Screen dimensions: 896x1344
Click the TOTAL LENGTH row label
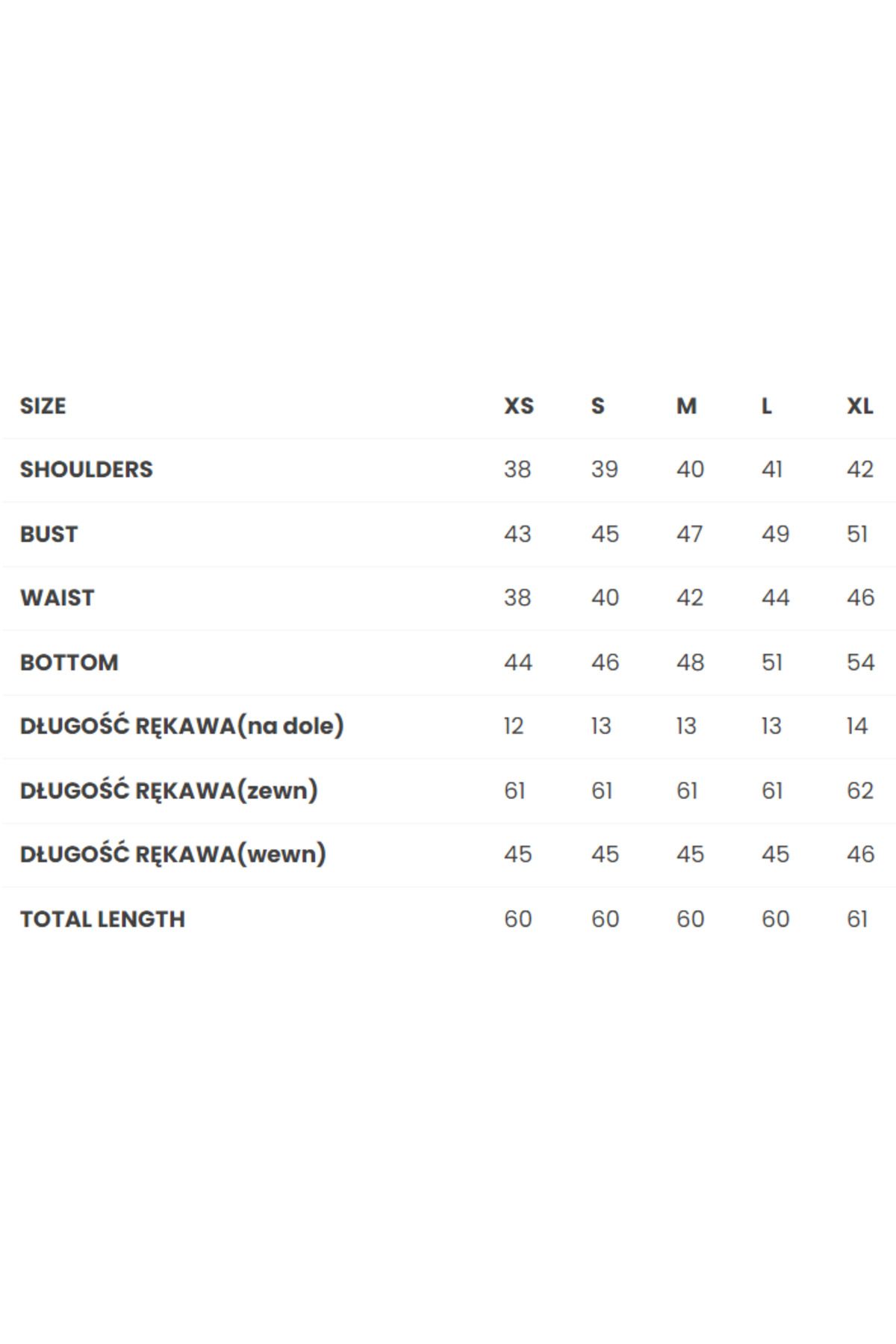(x=102, y=919)
